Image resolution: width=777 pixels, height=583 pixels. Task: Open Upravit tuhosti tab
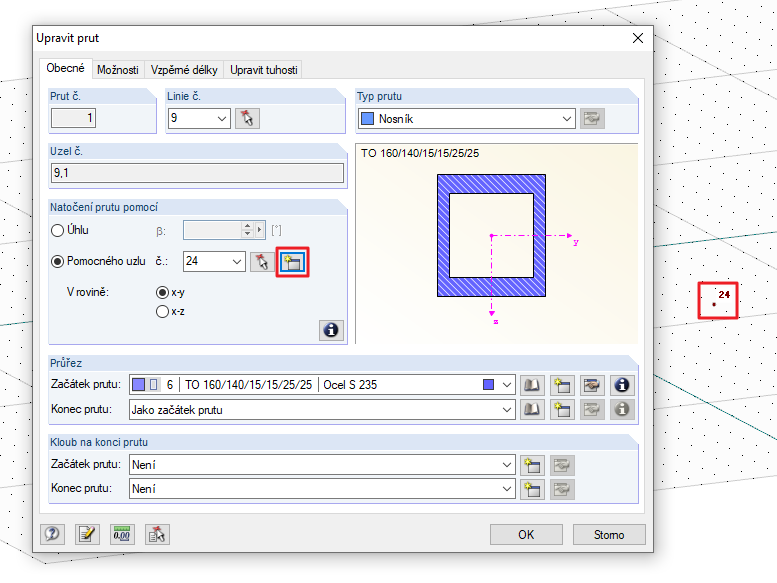coord(263,70)
